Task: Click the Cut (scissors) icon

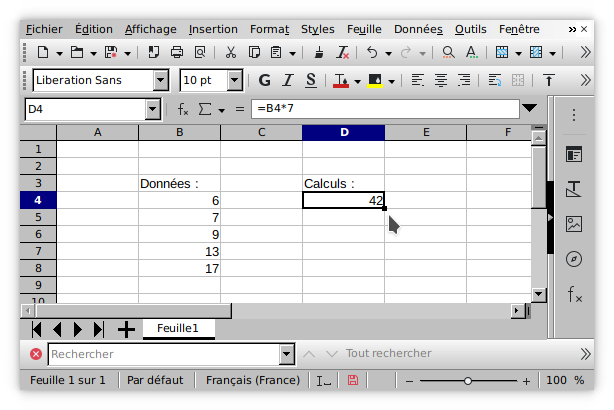Action: tap(230, 52)
